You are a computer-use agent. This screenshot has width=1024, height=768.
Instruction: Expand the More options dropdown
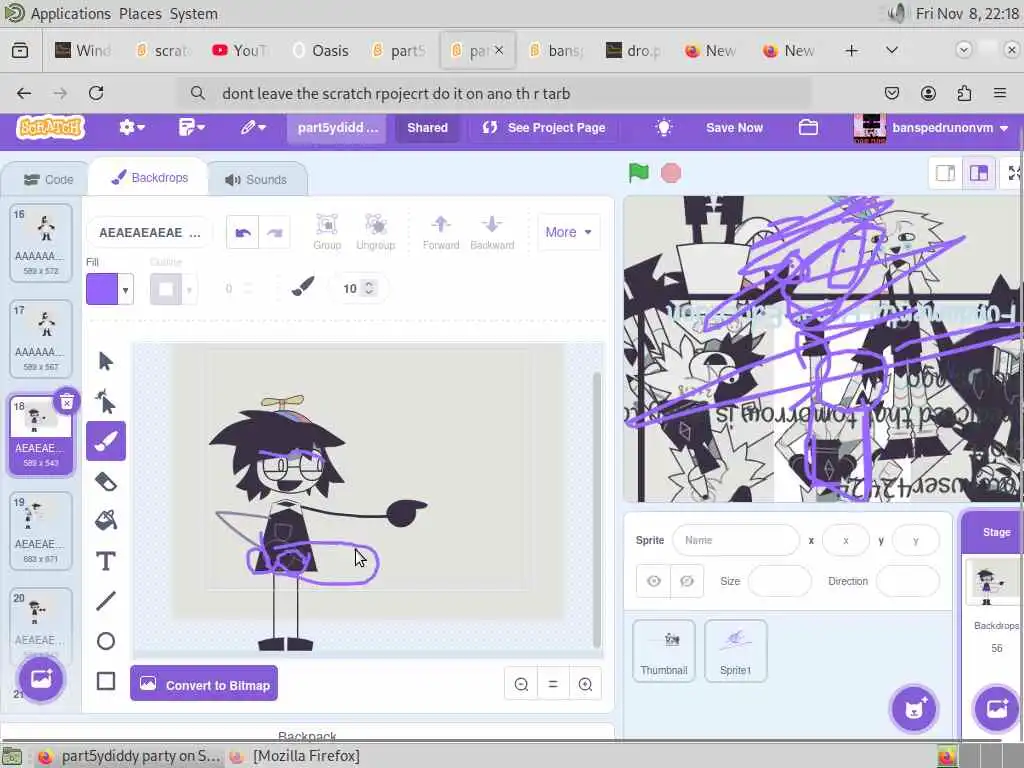568,232
